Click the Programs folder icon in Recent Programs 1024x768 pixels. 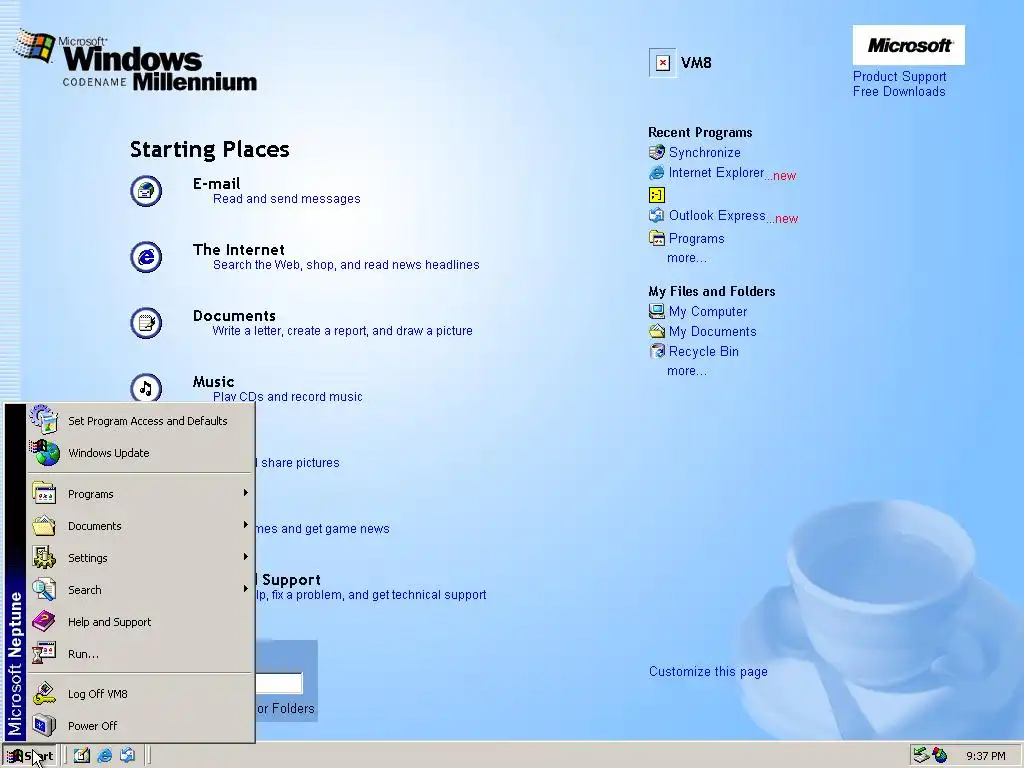click(656, 238)
